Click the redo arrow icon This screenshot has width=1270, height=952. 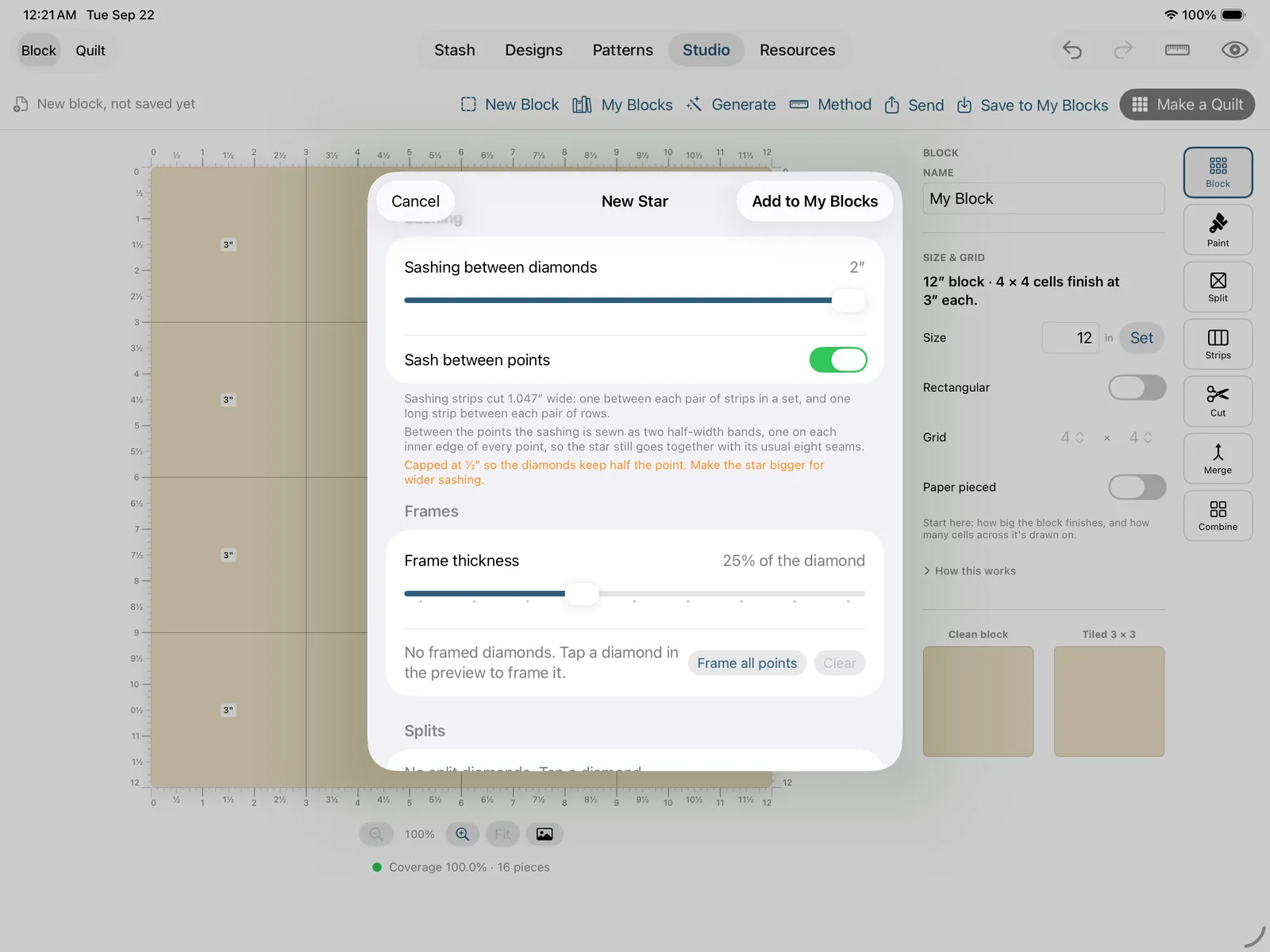[x=1123, y=50]
